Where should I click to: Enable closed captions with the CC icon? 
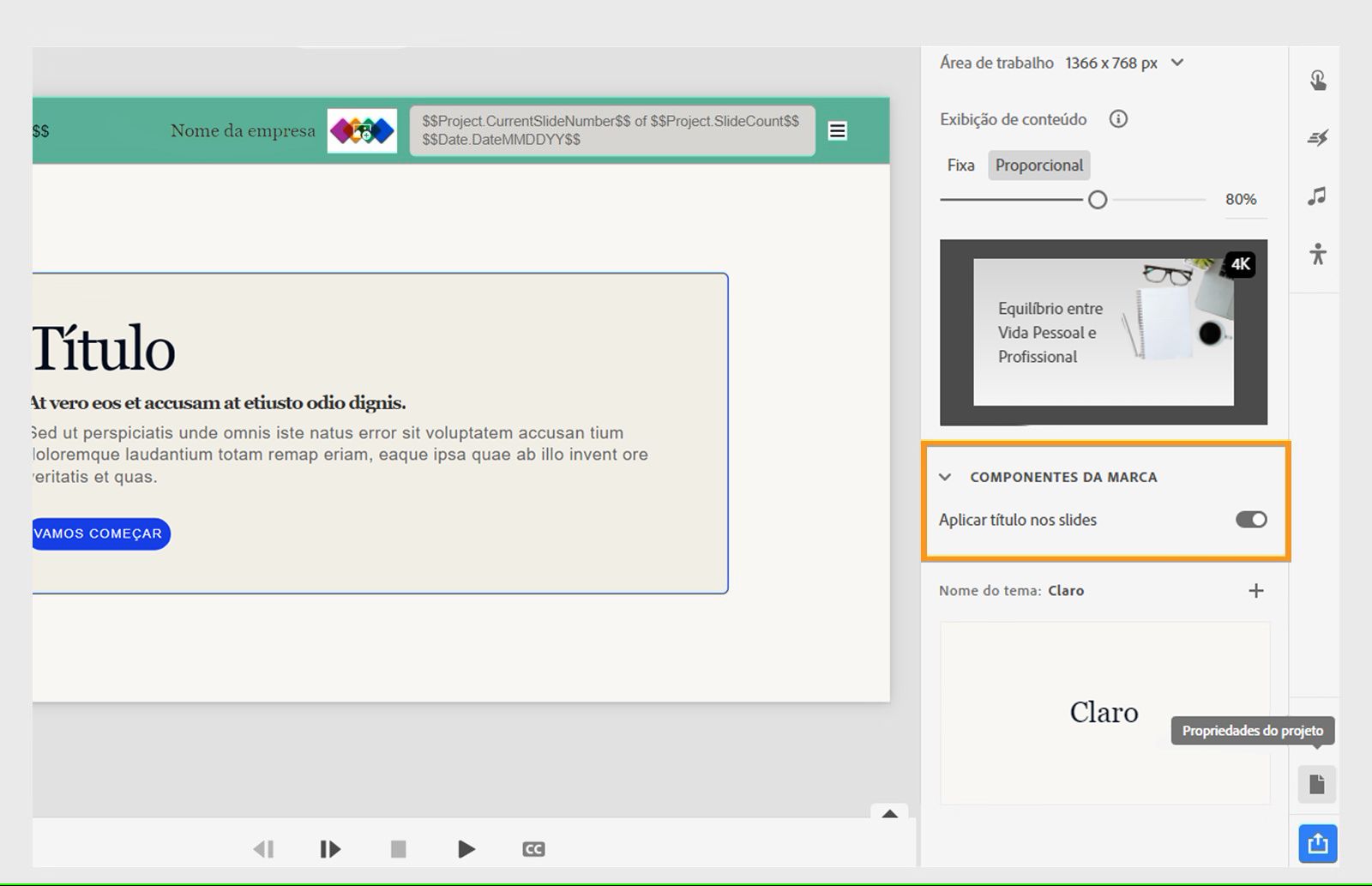[533, 848]
